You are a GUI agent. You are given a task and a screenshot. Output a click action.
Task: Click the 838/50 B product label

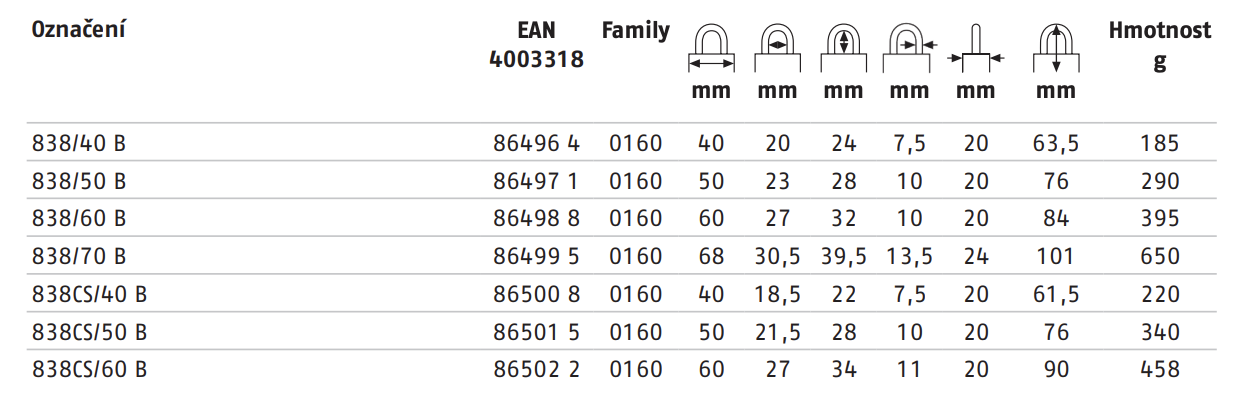click(78, 181)
